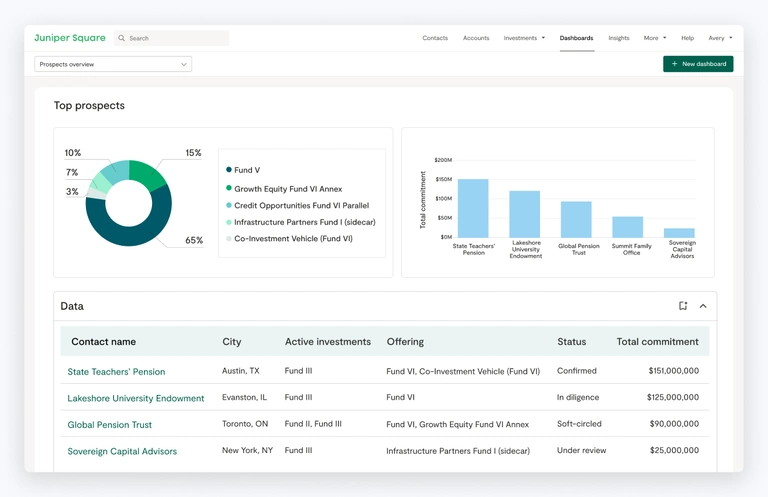The width and height of the screenshot is (768, 497).
Task: Click the Lakeshore University Endowment bar
Action: point(525,214)
